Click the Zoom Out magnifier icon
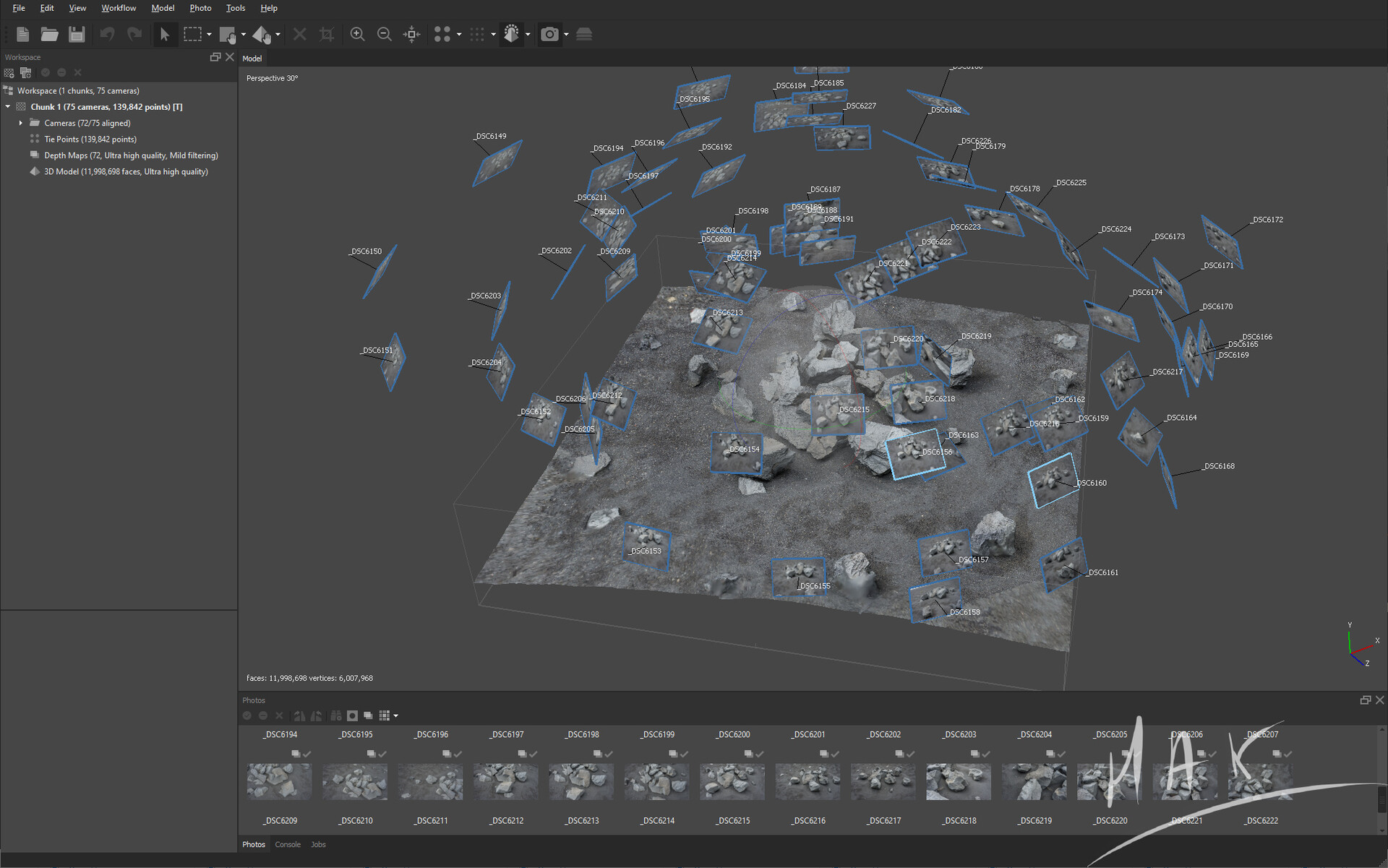 (384, 34)
